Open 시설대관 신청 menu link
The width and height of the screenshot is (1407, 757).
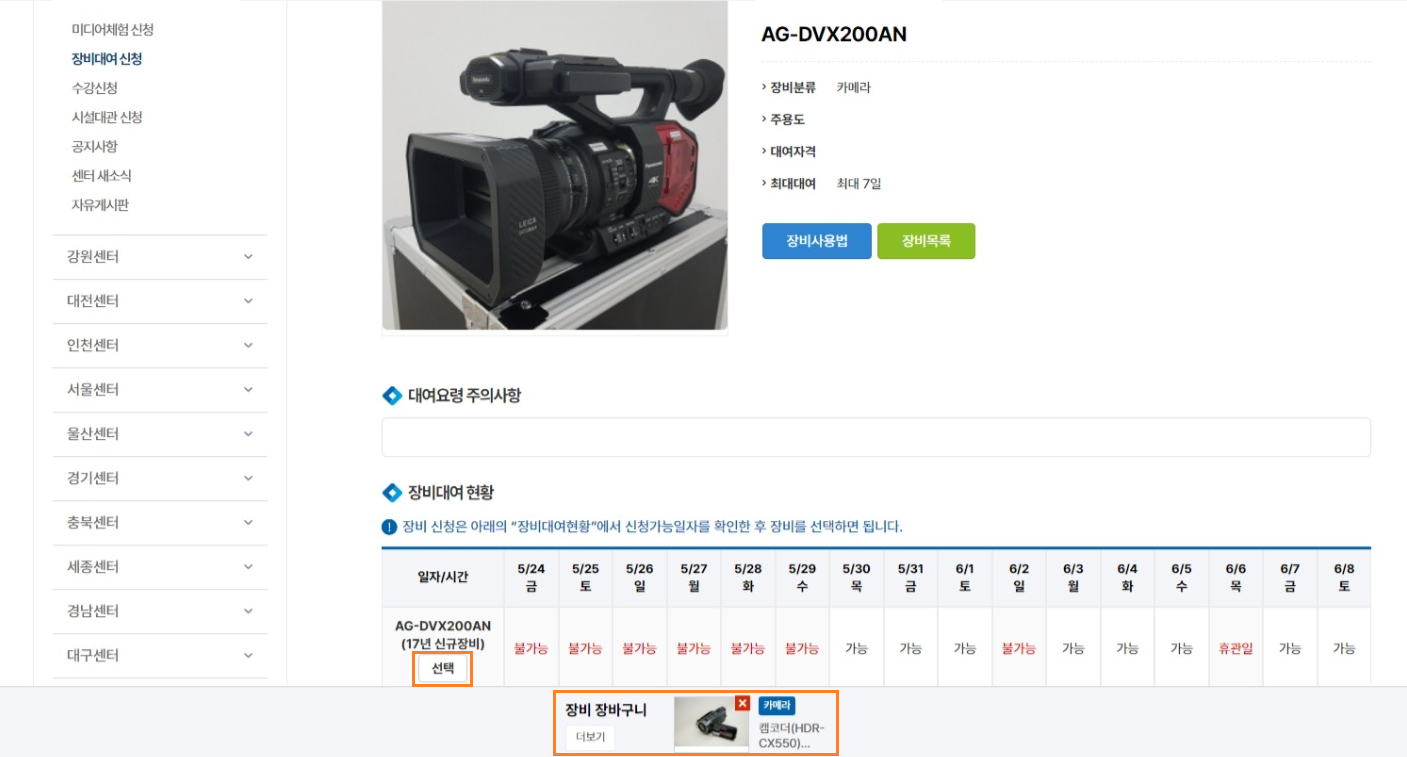(x=107, y=117)
